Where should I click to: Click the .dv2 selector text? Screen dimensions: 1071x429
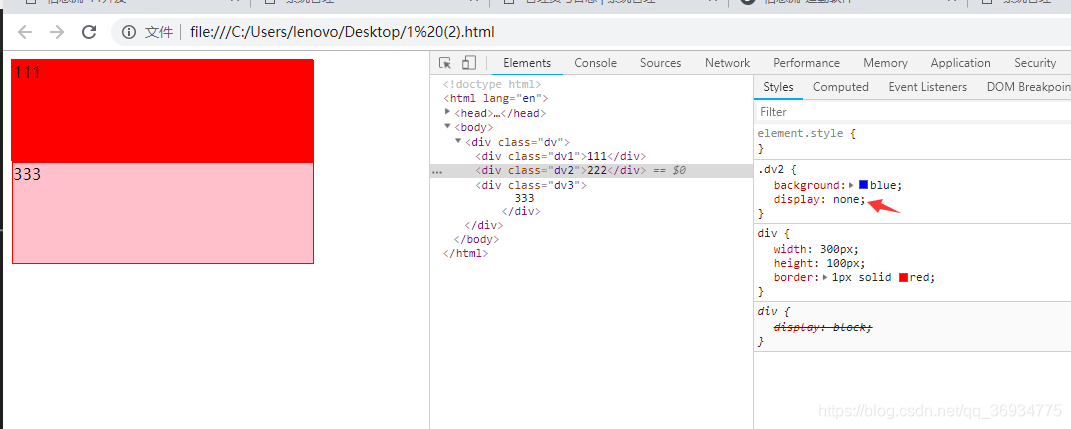tap(770, 168)
